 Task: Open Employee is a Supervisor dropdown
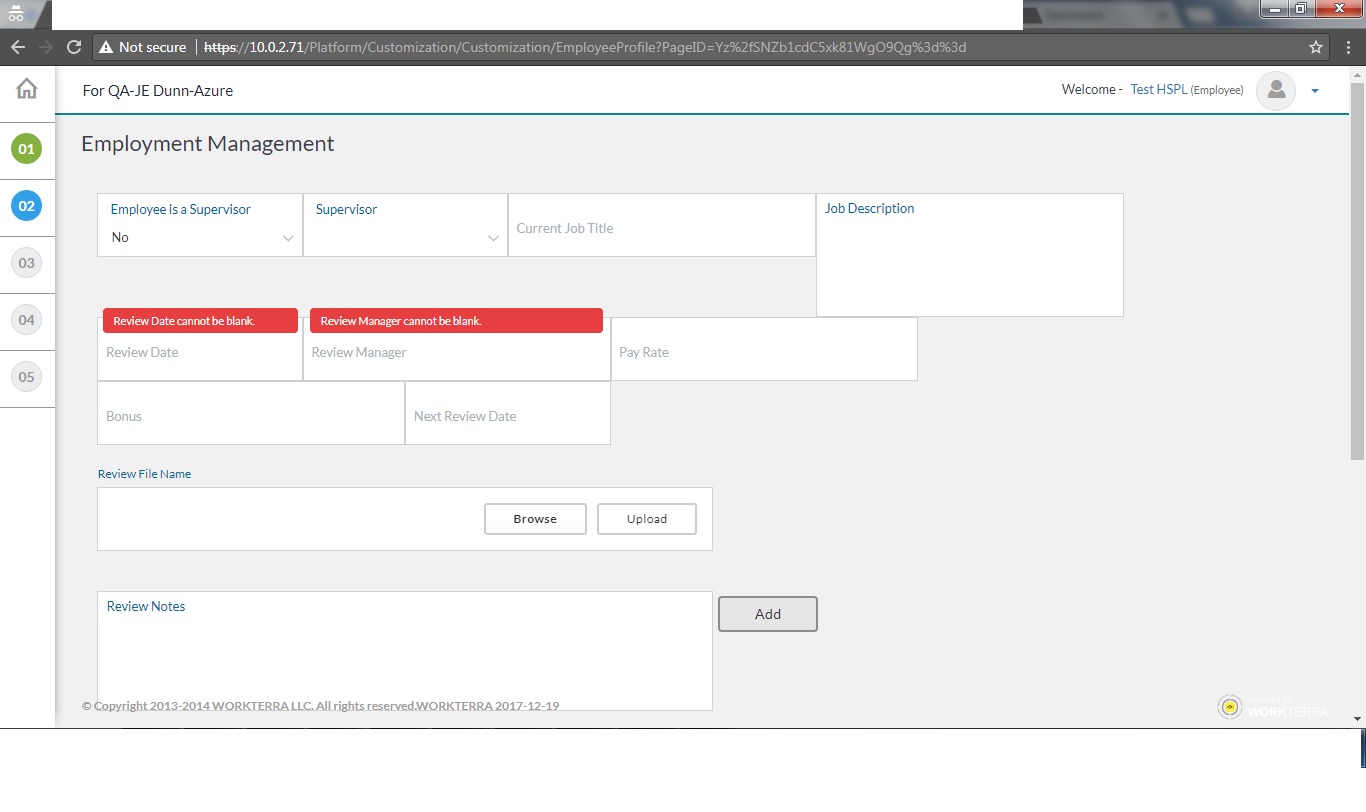pyautogui.click(x=200, y=225)
